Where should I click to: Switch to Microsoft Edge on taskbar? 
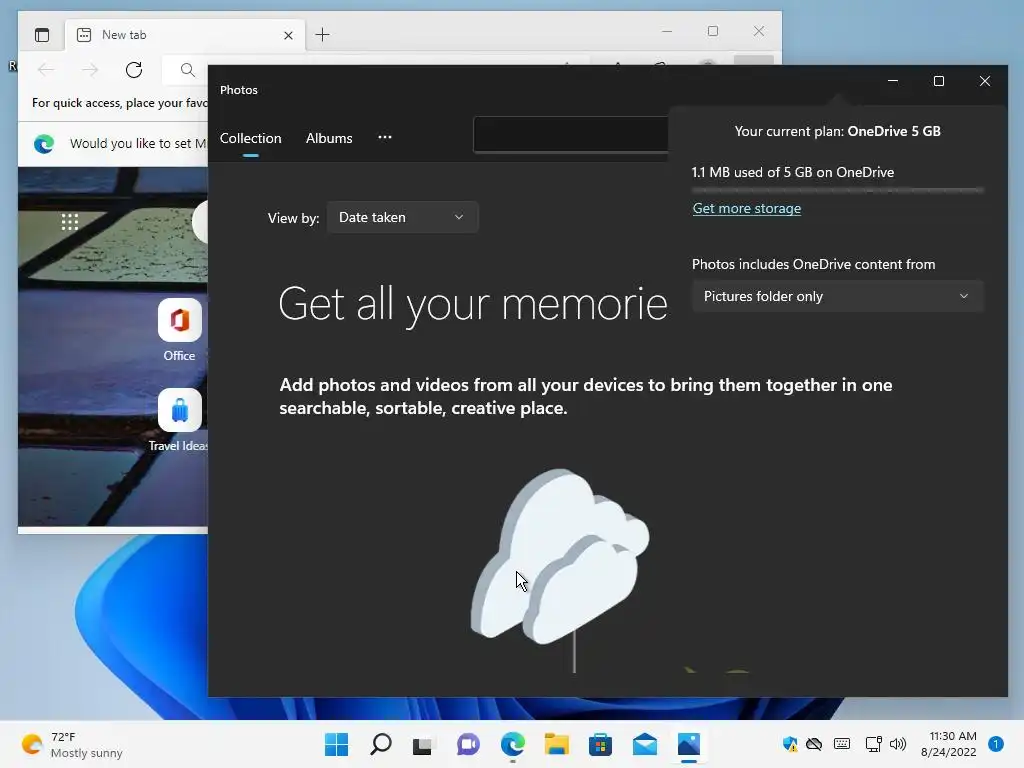[513, 744]
